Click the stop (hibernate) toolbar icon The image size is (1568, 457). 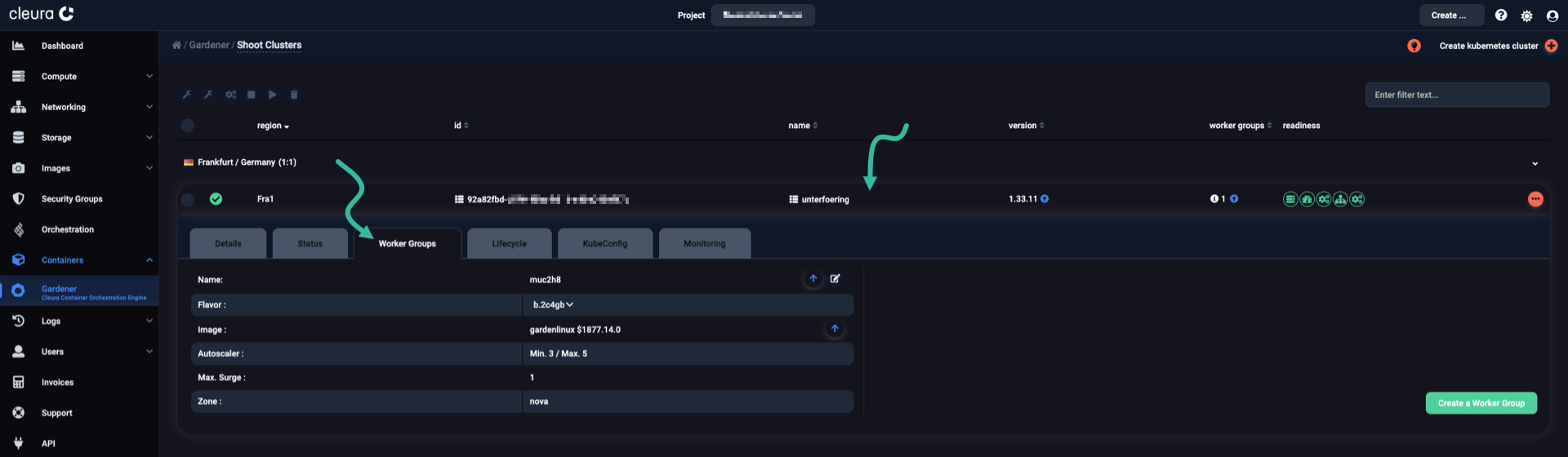coord(252,95)
